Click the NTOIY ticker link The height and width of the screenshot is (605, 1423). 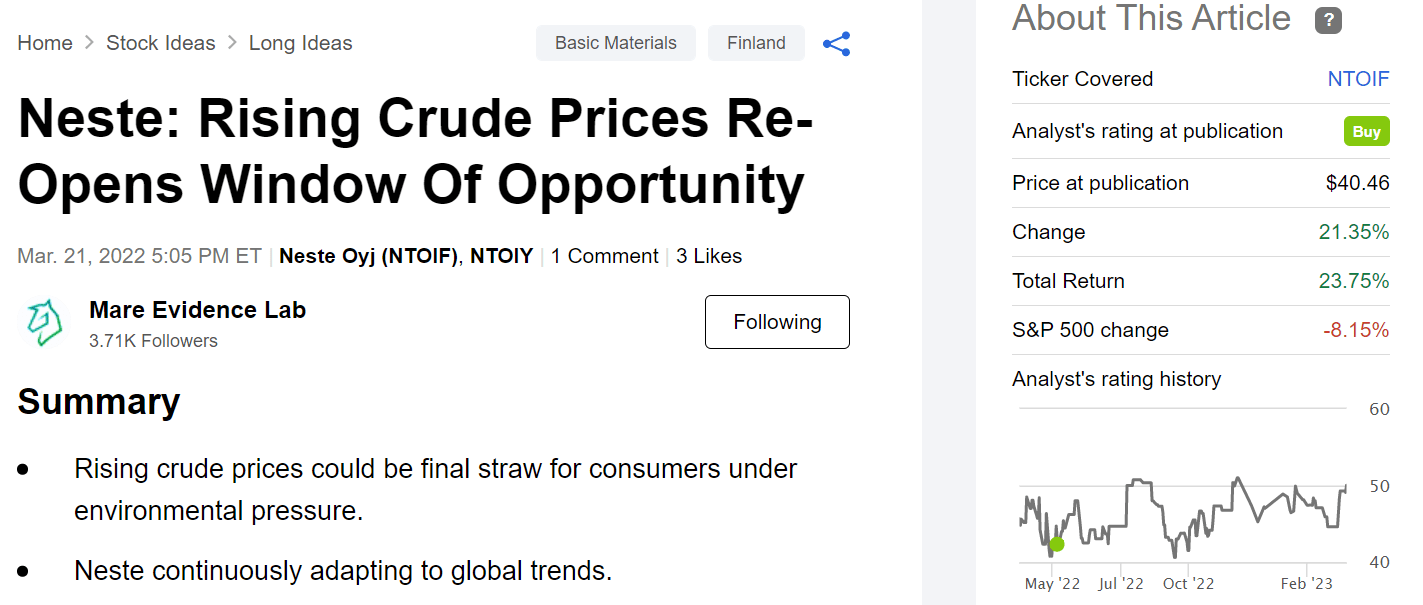point(502,256)
